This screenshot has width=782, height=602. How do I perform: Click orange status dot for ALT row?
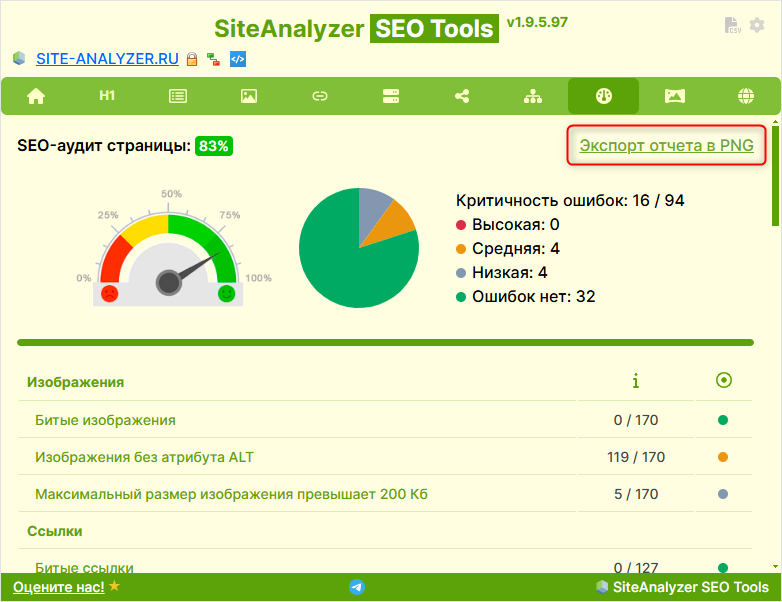(723, 457)
